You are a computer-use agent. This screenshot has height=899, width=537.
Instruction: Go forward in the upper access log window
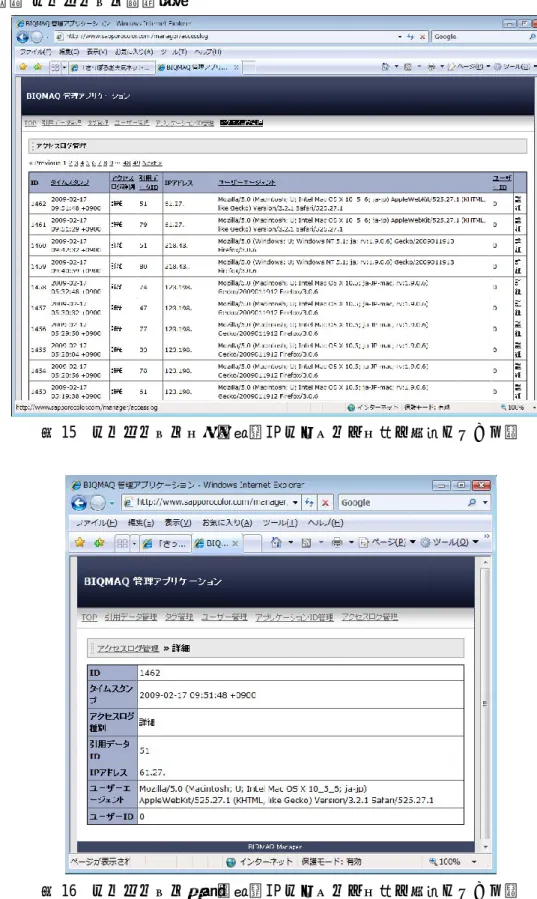pos(37,37)
